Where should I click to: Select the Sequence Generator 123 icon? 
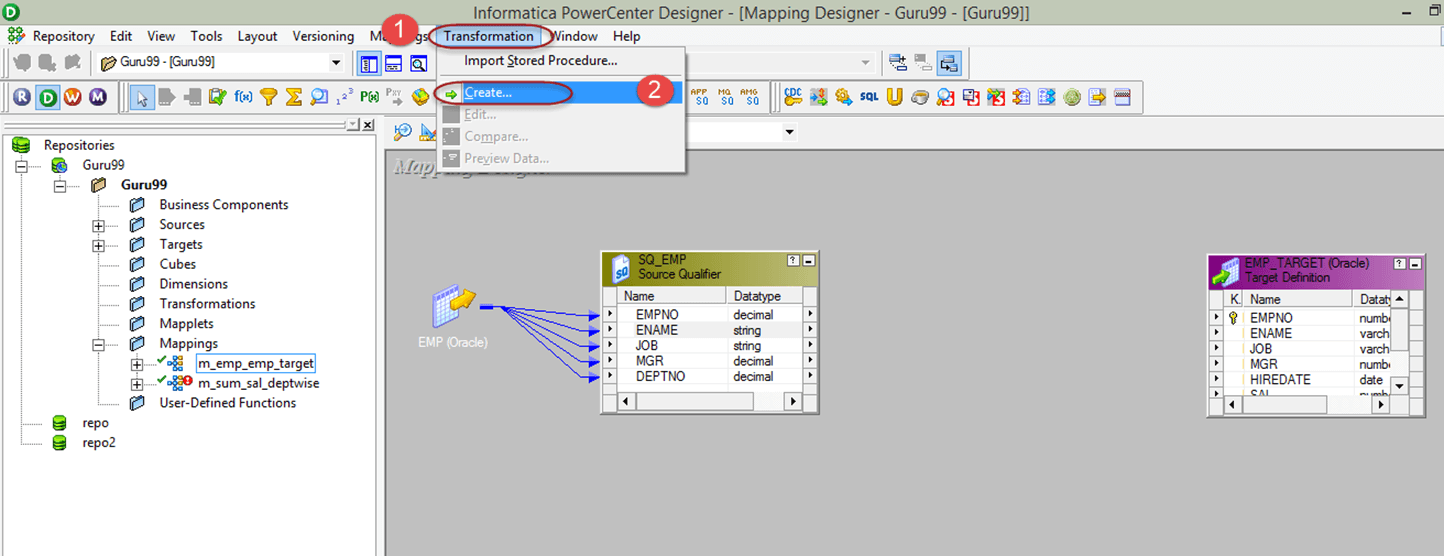click(x=344, y=97)
